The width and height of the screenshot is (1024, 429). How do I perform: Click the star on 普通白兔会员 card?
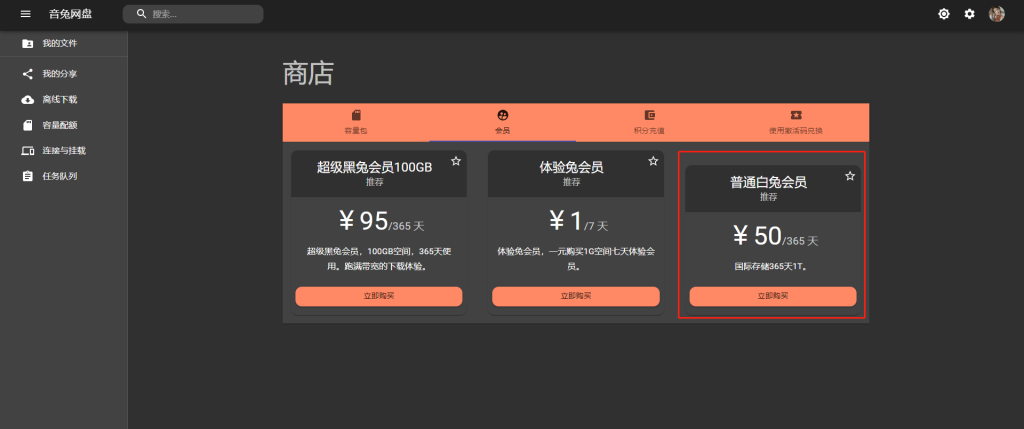point(850,176)
